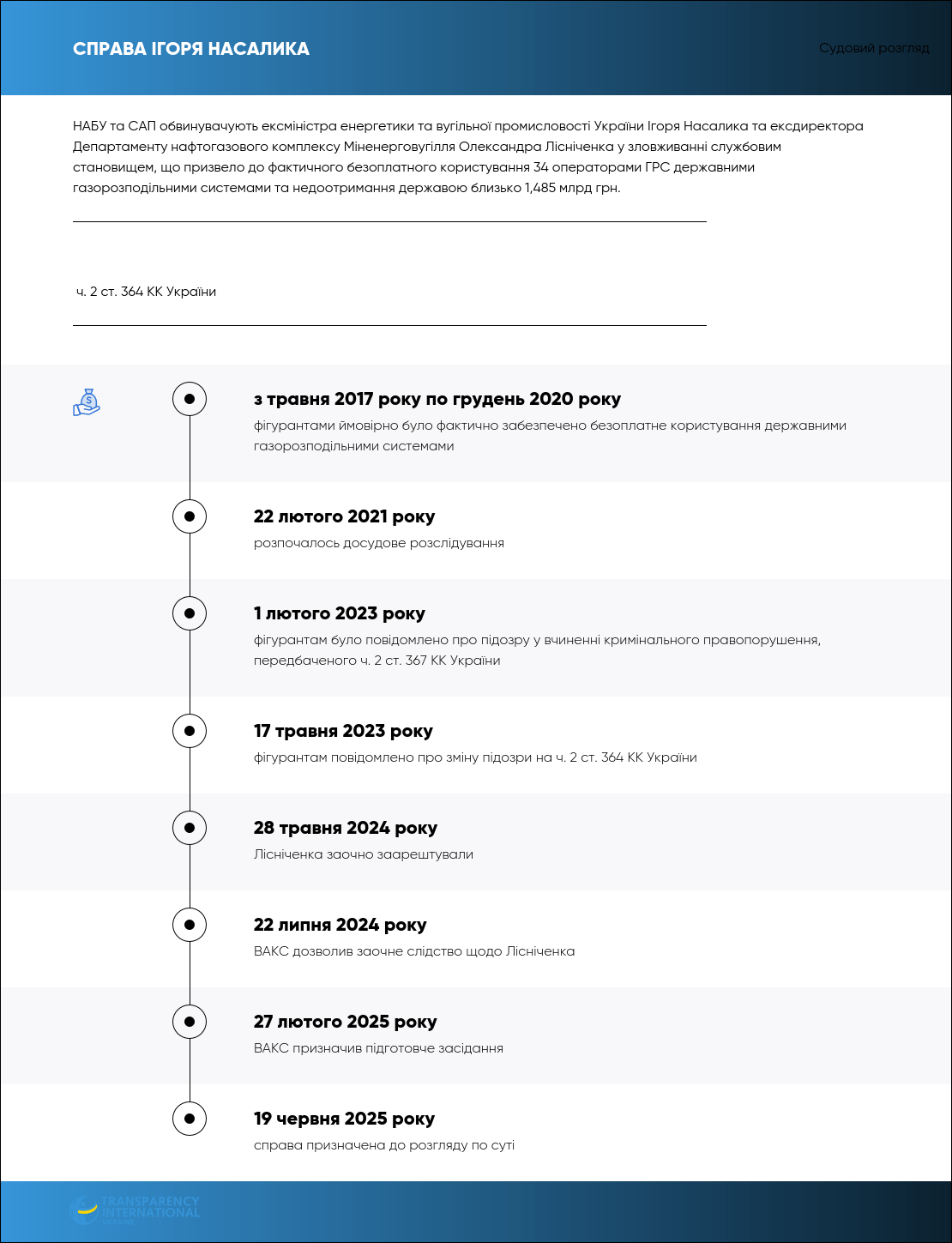Open the '22 лютого 2021 року' date heading
Screen dimensions: 952x1243
click(x=344, y=516)
